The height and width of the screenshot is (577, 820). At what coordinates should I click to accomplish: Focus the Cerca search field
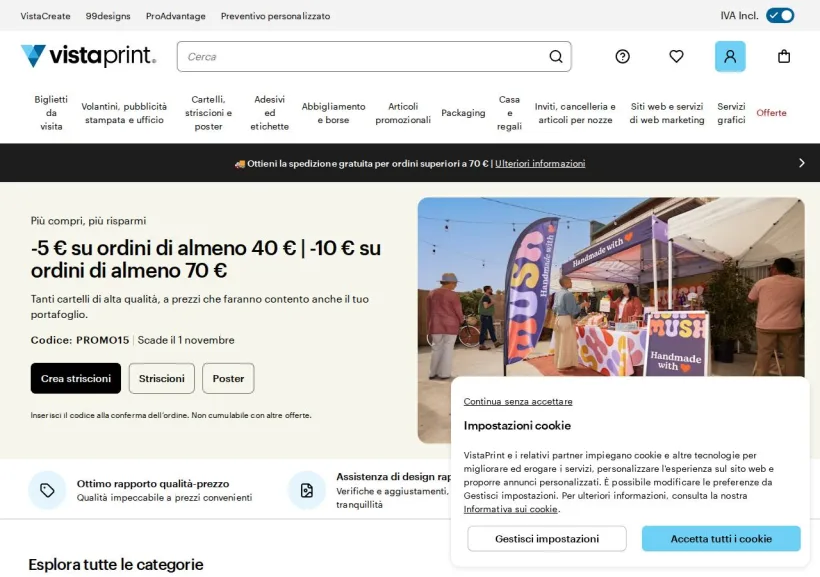point(374,56)
